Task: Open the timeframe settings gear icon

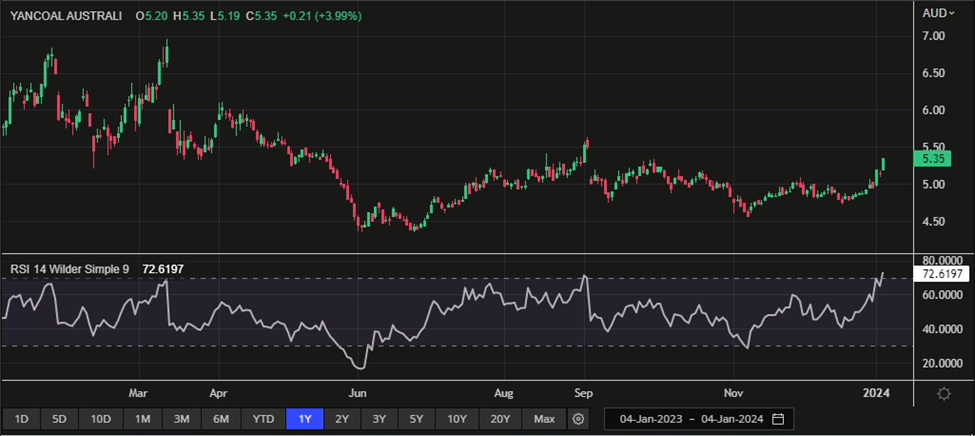Action: coord(578,419)
